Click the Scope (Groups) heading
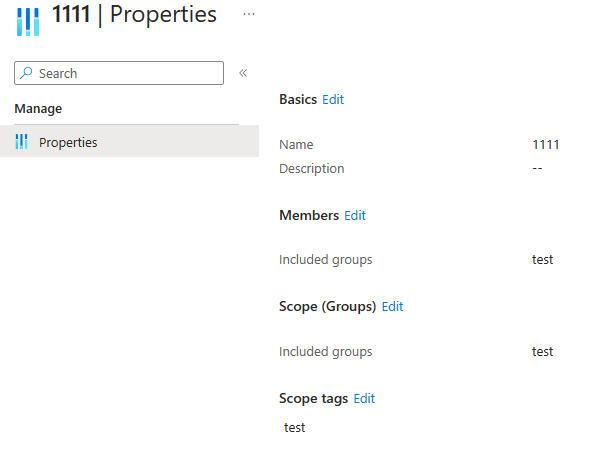Image resolution: width=600 pixels, height=459 pixels. click(328, 307)
